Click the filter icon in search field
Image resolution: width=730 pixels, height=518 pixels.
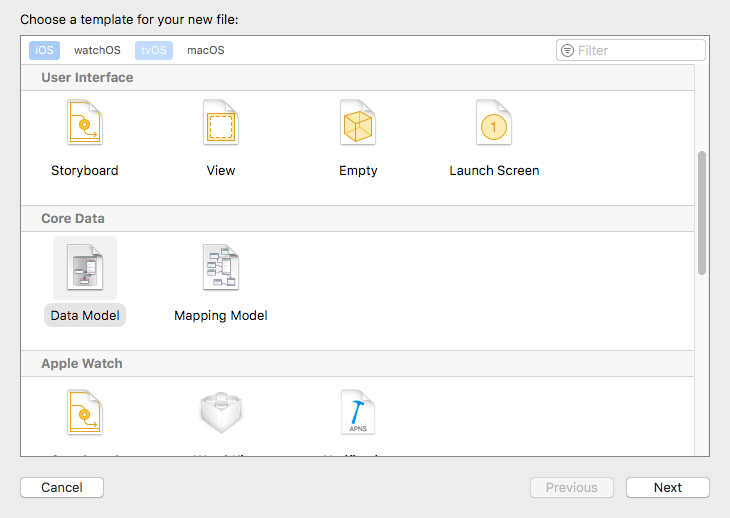pyautogui.click(x=568, y=50)
